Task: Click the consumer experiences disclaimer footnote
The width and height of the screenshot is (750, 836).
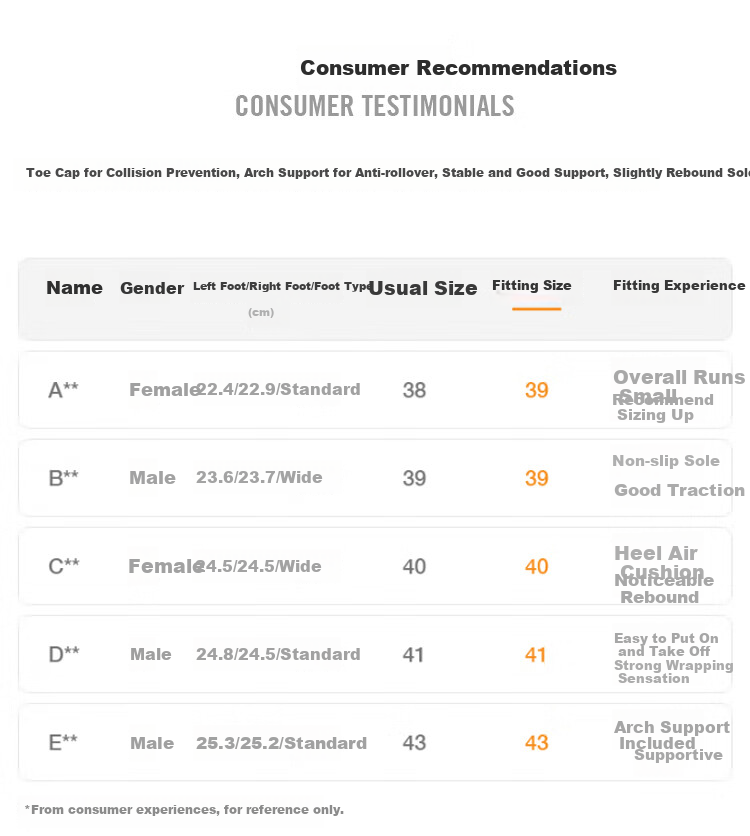Action: pyautogui.click(x=184, y=809)
